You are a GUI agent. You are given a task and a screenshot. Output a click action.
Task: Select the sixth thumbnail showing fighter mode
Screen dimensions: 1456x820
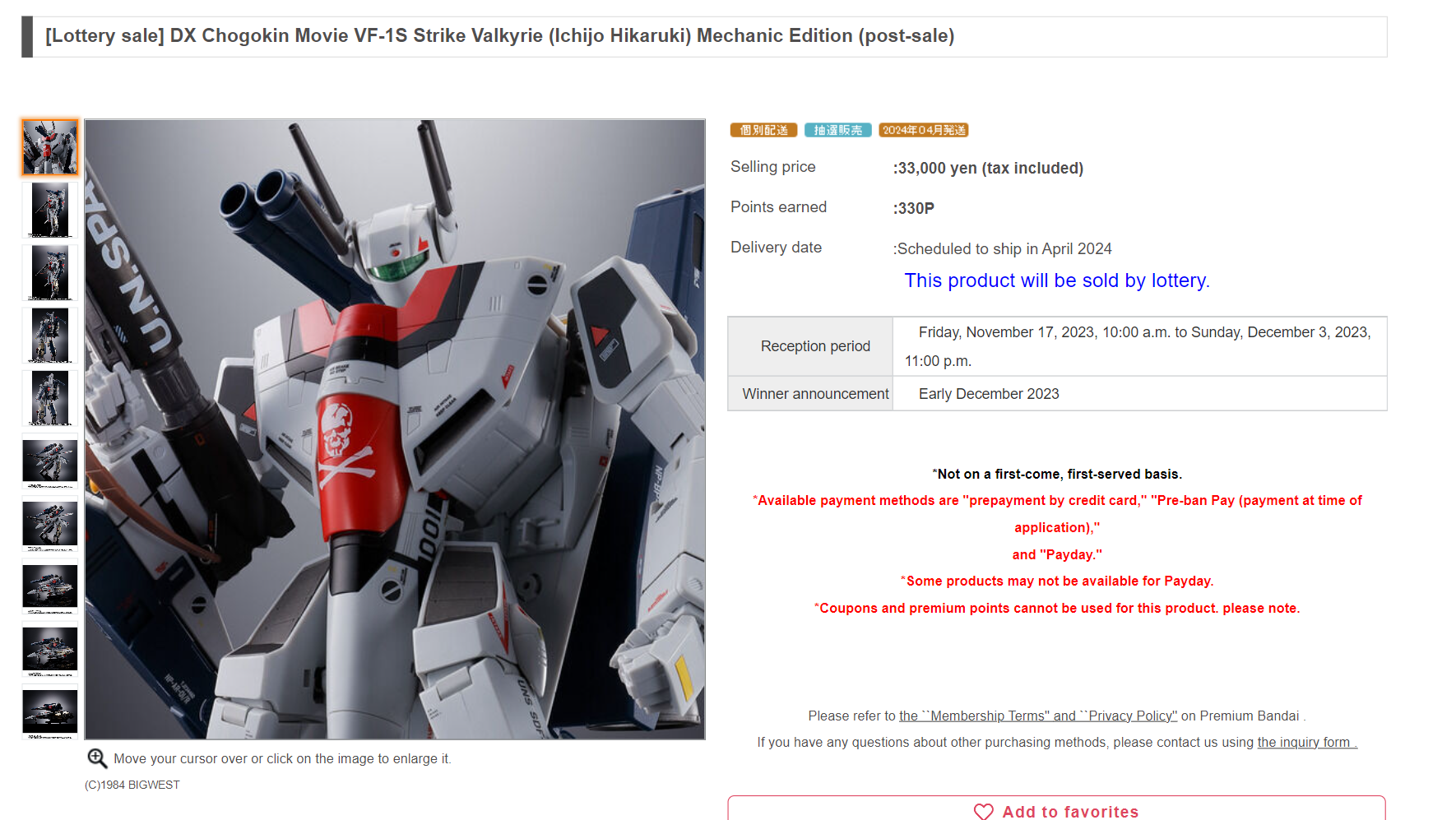pos(50,461)
